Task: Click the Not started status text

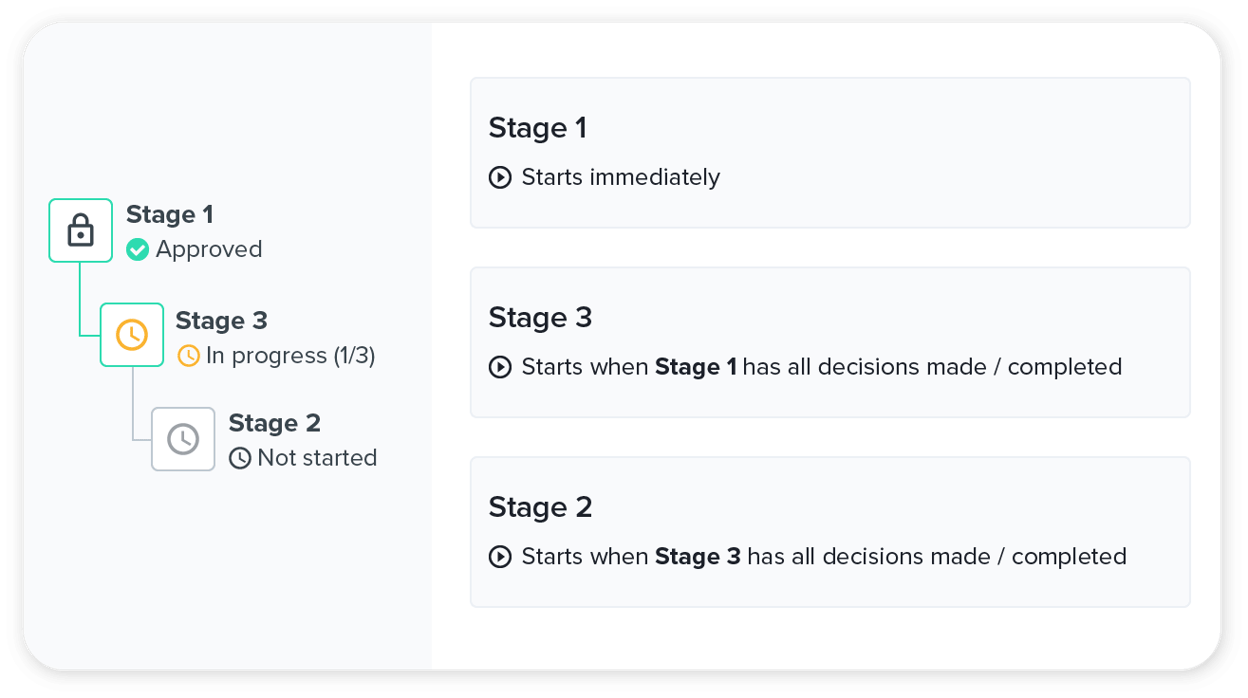Action: tap(317, 458)
